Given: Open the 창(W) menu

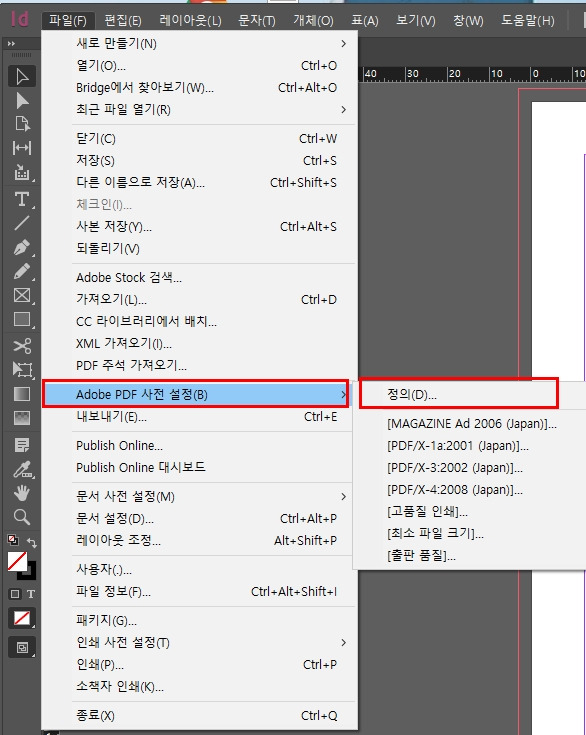Looking at the screenshot, I should pos(468,21).
